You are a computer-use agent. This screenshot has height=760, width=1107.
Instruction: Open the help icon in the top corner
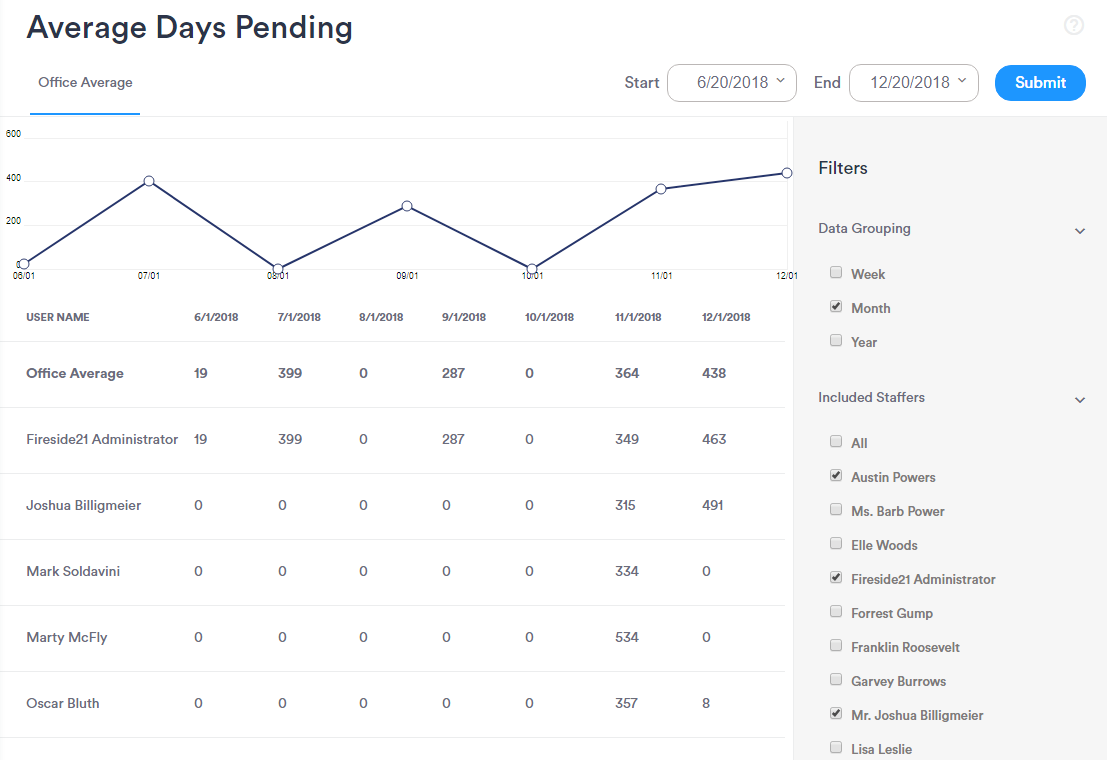[x=1074, y=25]
